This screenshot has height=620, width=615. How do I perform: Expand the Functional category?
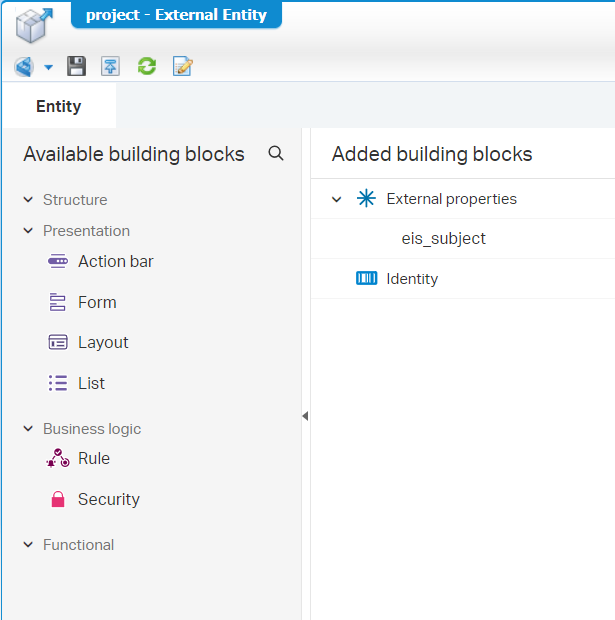28,545
